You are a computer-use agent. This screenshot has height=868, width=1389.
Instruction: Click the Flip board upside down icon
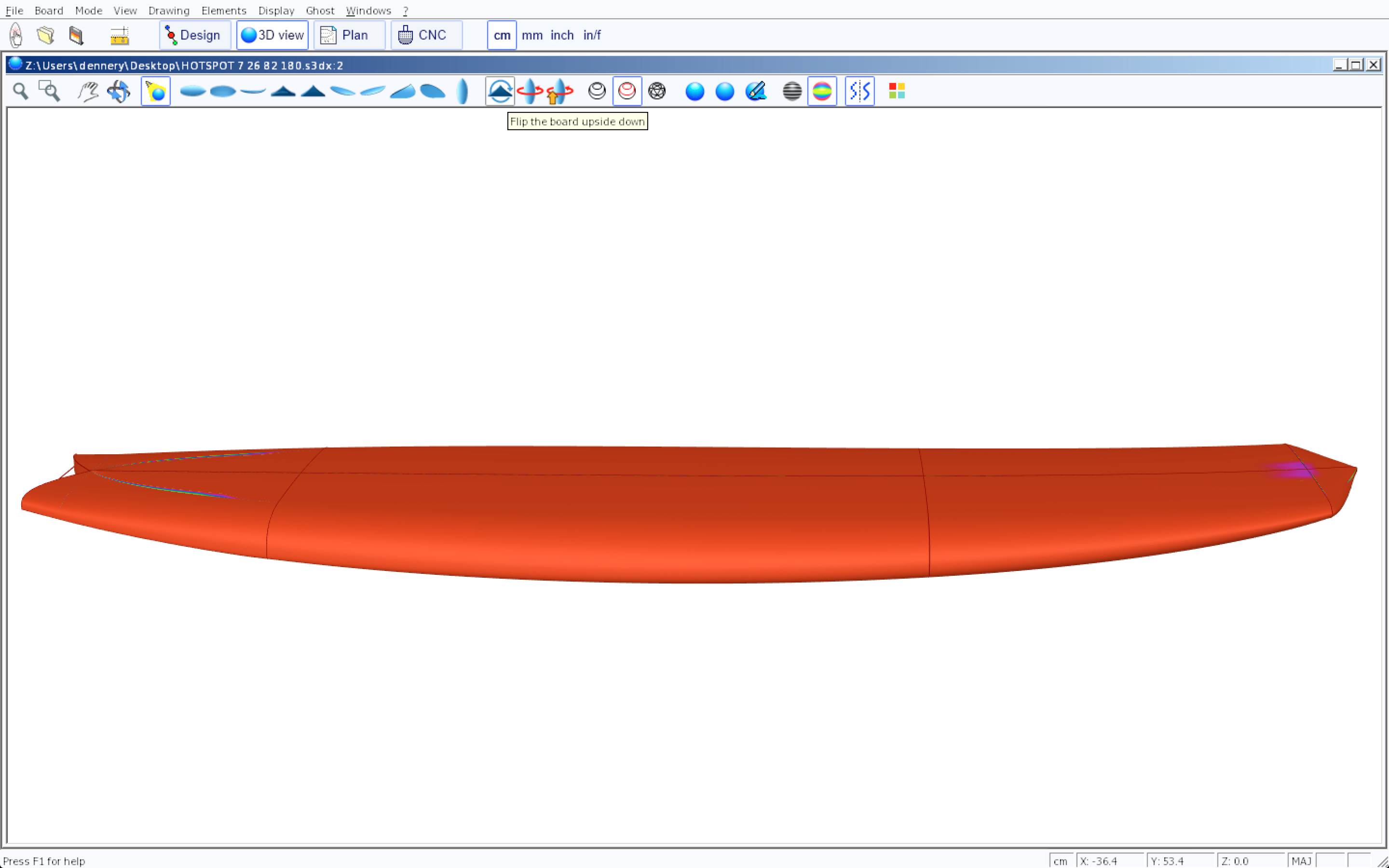pyautogui.click(x=499, y=91)
